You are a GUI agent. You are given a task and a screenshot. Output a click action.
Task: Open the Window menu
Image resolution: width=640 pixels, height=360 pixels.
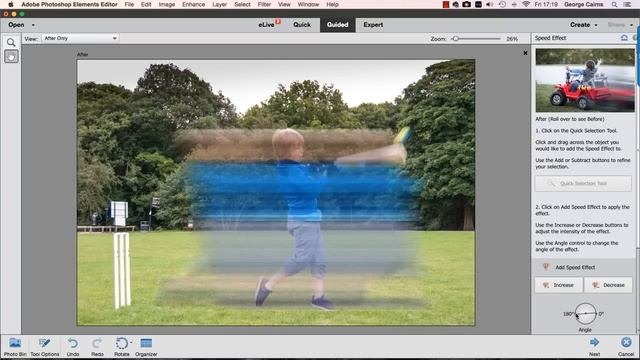tap(308, 4)
